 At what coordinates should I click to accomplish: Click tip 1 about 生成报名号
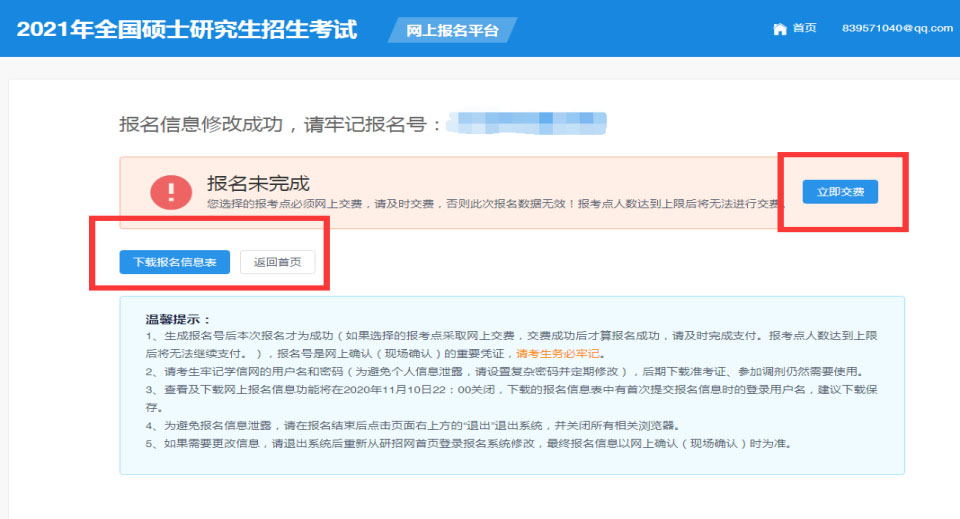pyautogui.click(x=500, y=337)
